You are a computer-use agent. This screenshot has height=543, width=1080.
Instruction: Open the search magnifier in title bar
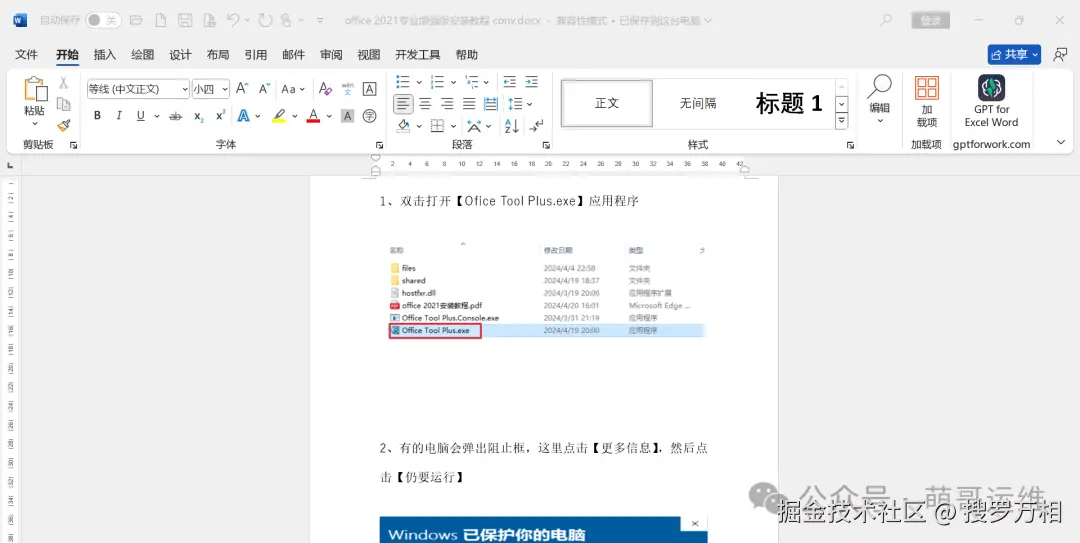pos(886,21)
